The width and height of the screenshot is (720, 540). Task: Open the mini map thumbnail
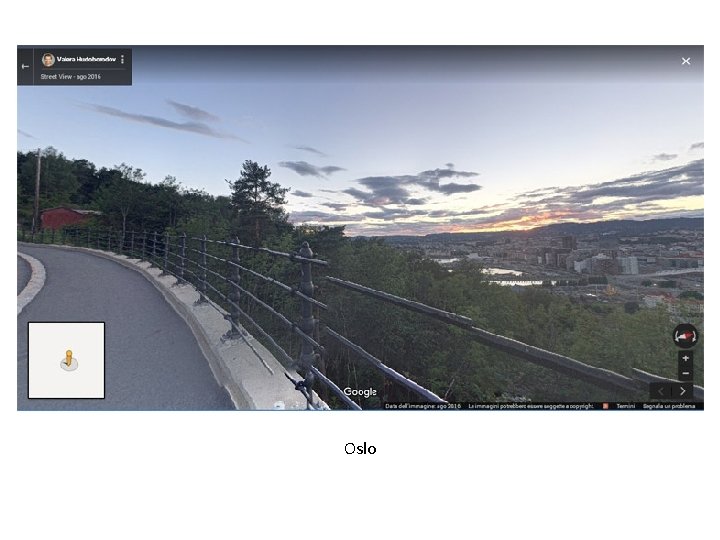pyautogui.click(x=67, y=360)
